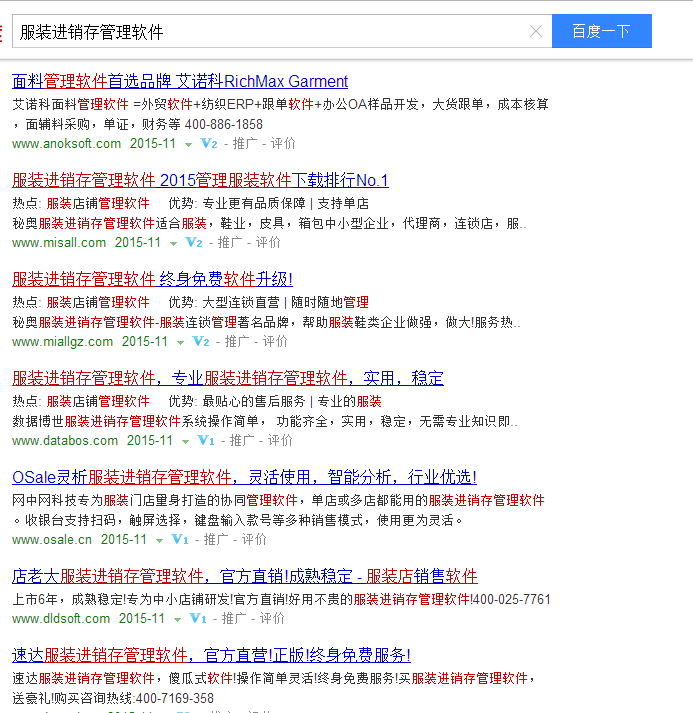
Task: Open the 店老大服装进销存管理软件 result link
Action: tap(245, 576)
